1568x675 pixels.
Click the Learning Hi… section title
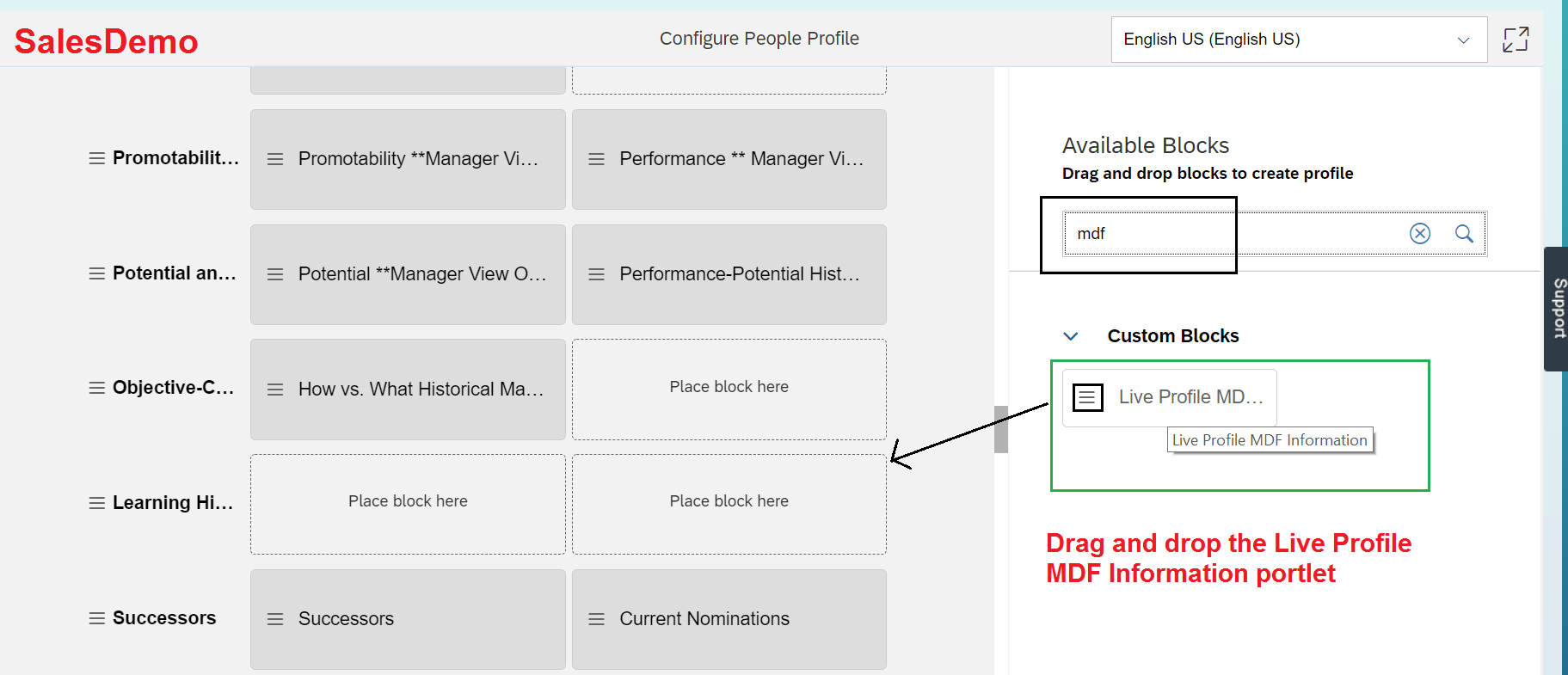point(173,503)
